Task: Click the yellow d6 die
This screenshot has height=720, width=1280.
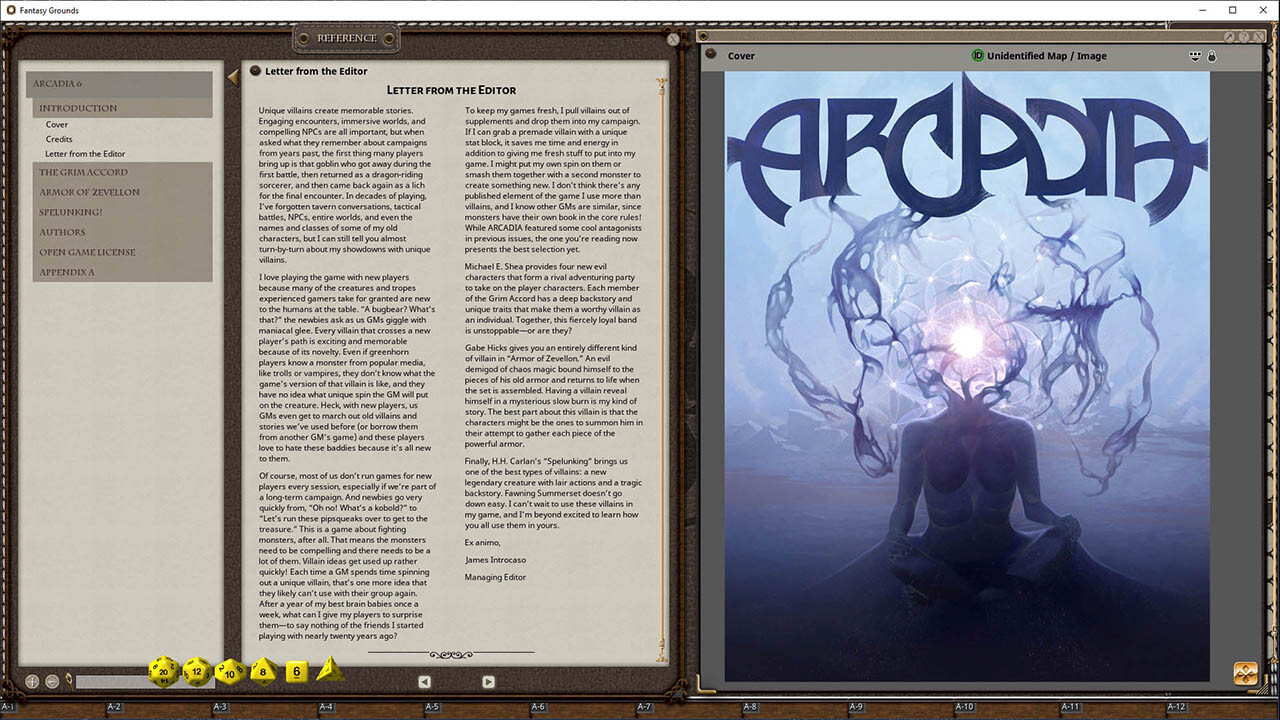Action: (296, 671)
